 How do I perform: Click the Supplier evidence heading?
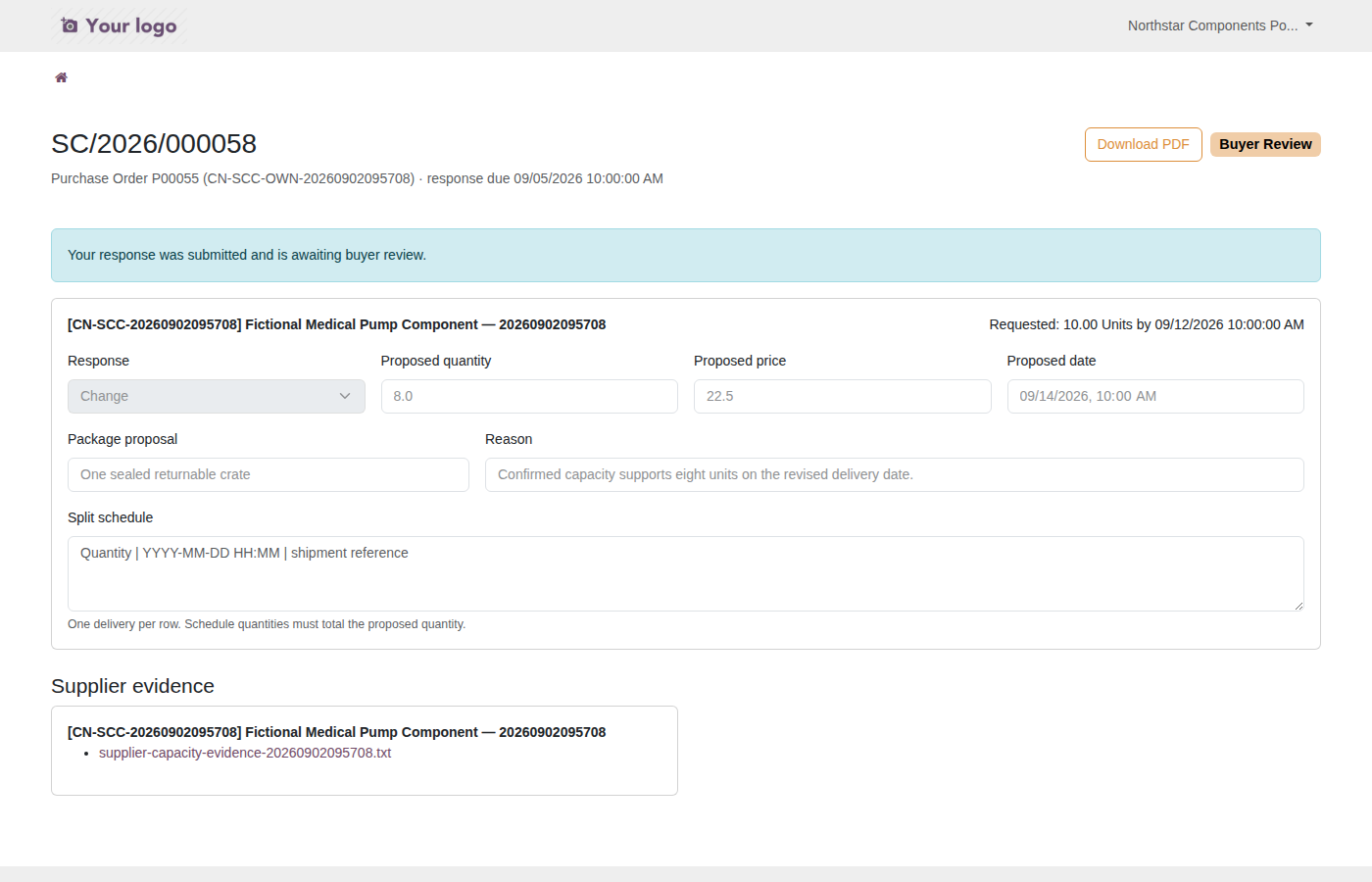tap(132, 686)
